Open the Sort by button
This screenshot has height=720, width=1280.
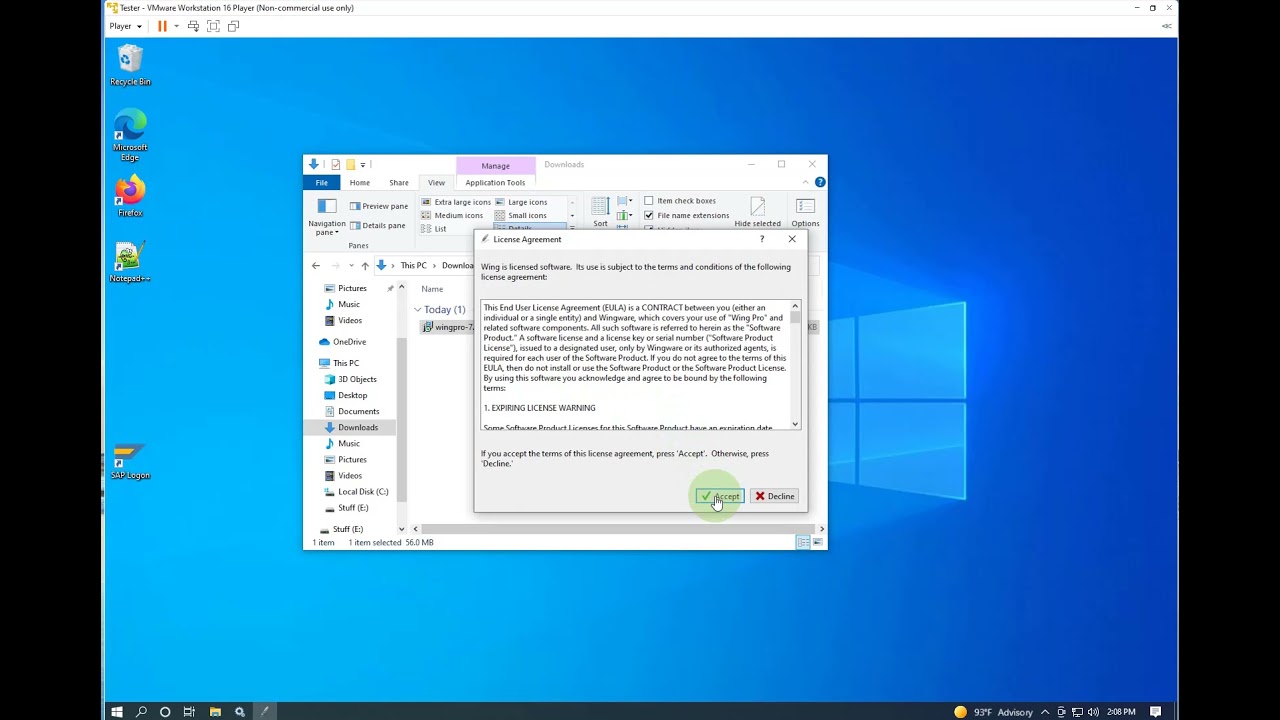point(600,212)
